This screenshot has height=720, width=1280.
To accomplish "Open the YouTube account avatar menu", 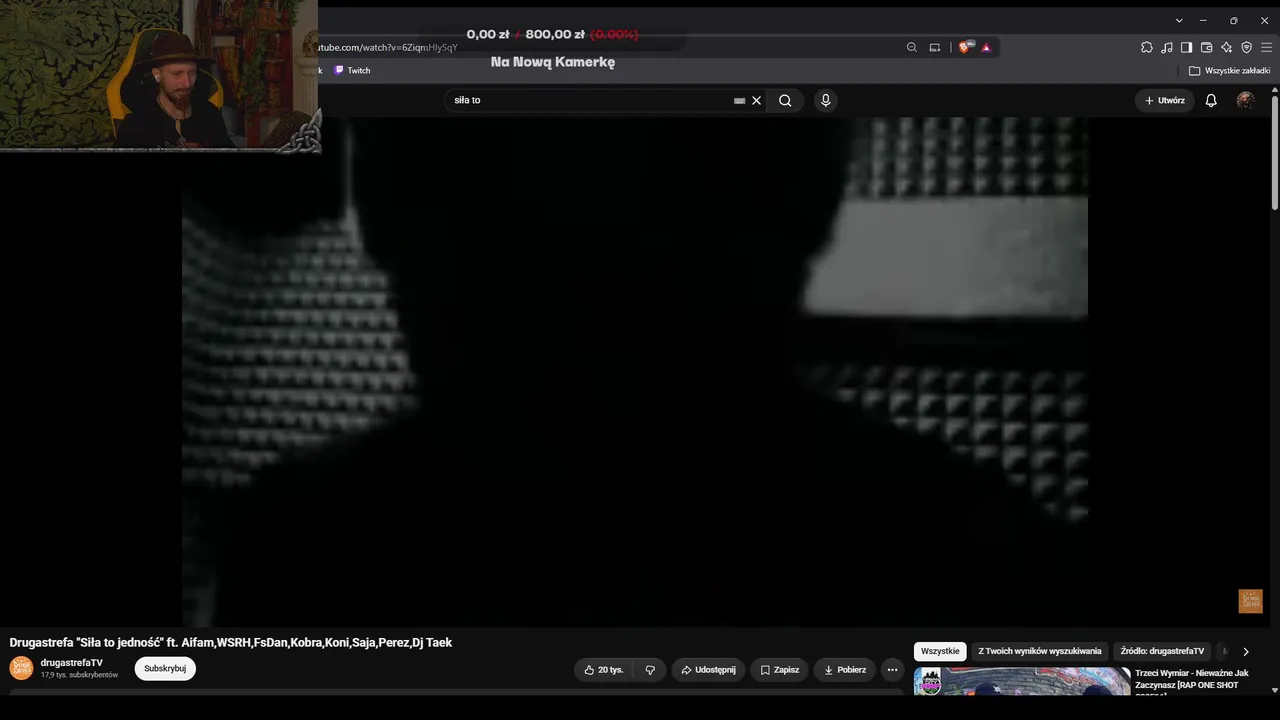I will [x=1245, y=100].
